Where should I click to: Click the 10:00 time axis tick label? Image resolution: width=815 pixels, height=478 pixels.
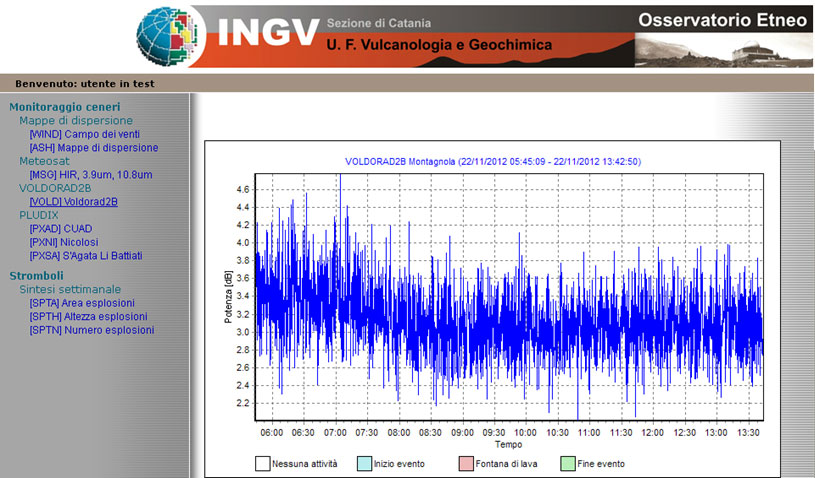525,432
